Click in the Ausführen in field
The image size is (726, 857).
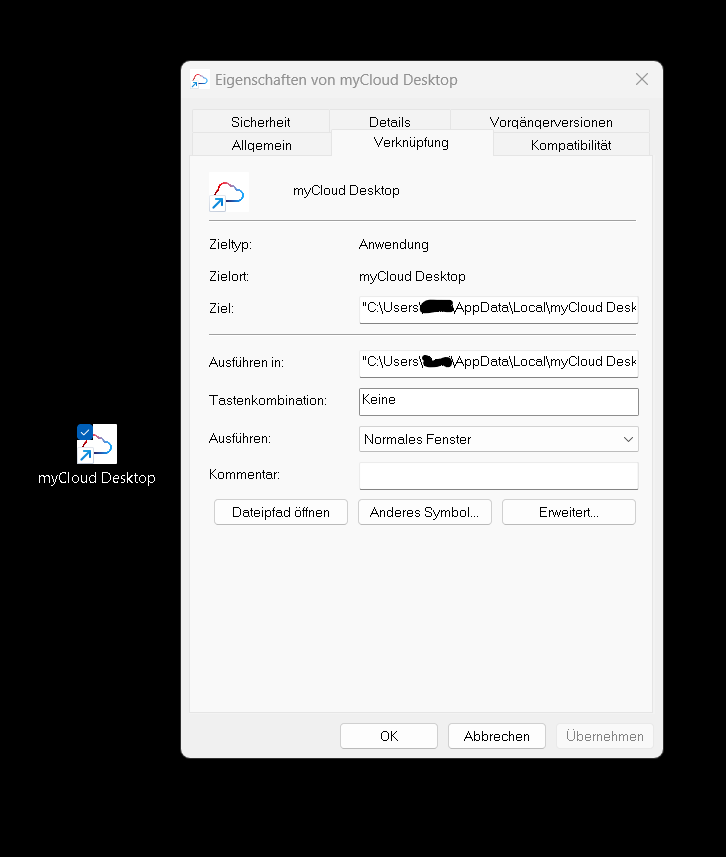(499, 363)
